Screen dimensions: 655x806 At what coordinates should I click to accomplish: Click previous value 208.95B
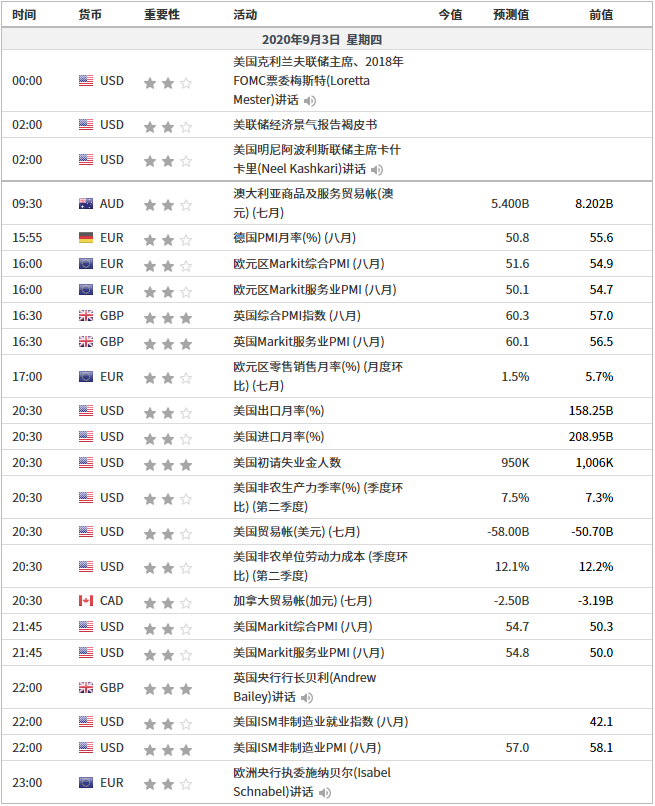[591, 436]
